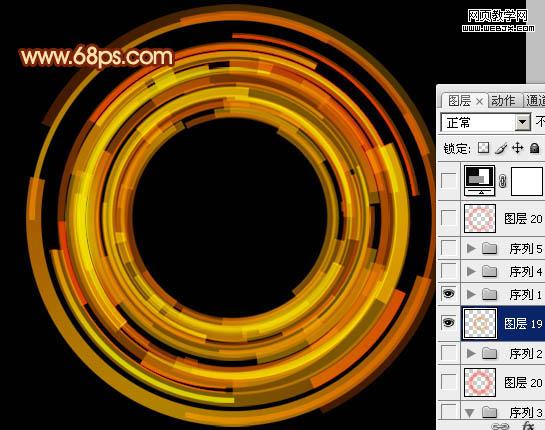This screenshot has width=545, height=430.
Task: Expand the 序列 2 group arrow
Action: (x=471, y=354)
